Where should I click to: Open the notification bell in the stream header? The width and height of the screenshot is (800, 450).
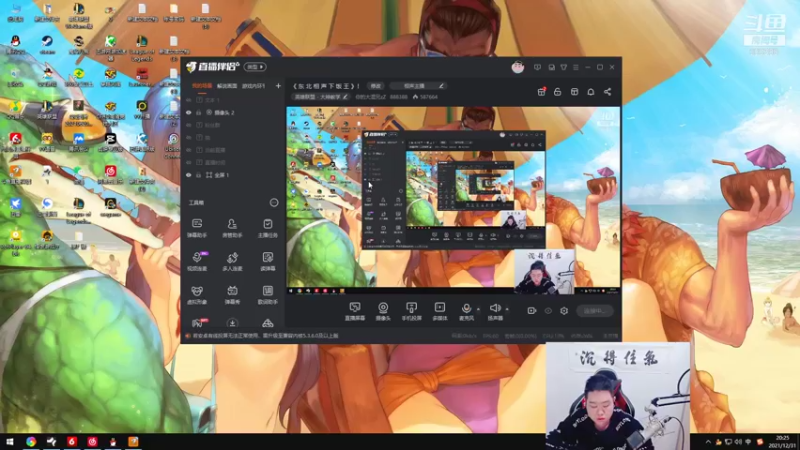click(x=591, y=92)
